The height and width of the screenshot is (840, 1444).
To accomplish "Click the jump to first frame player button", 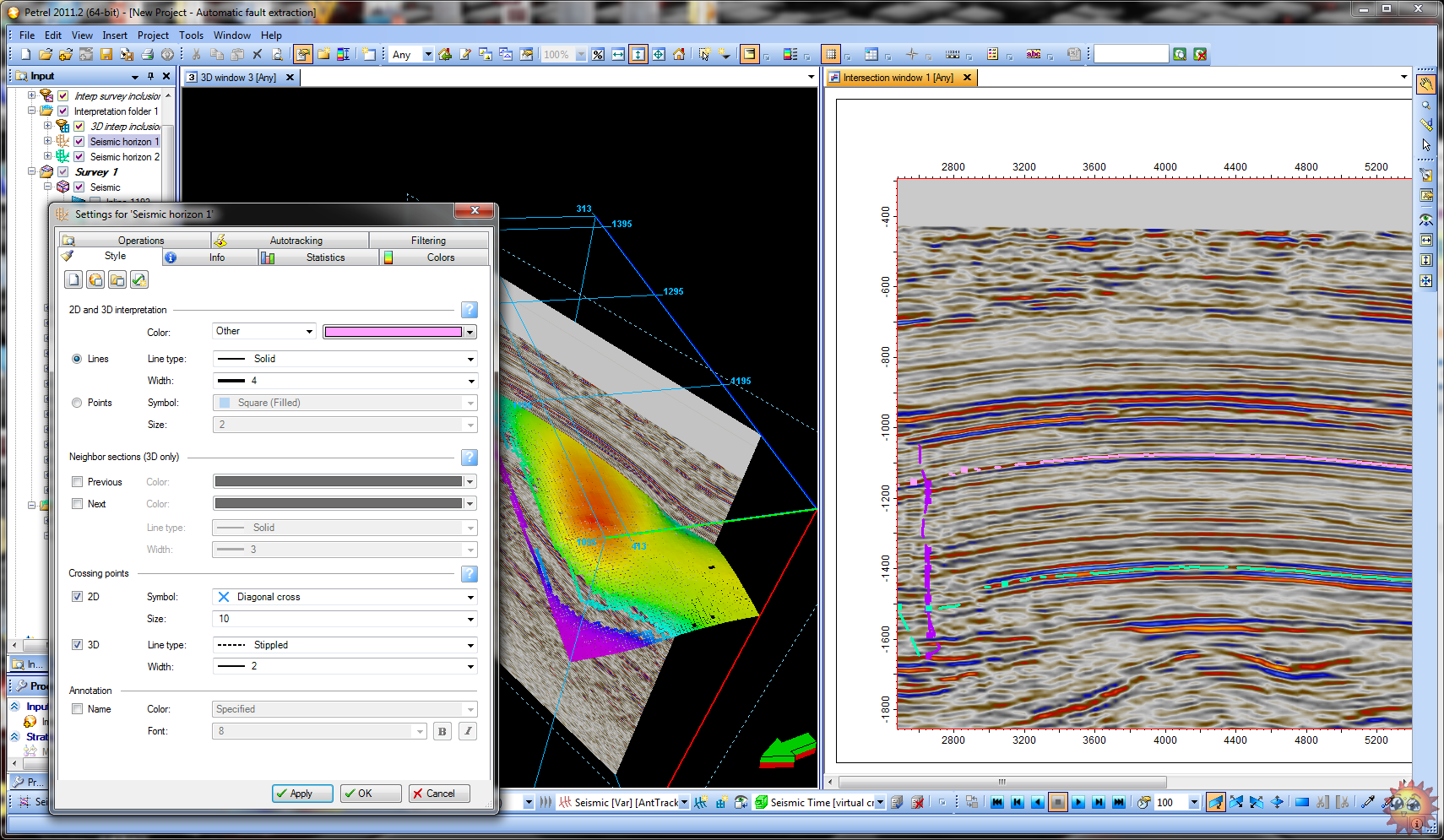I will (x=997, y=802).
